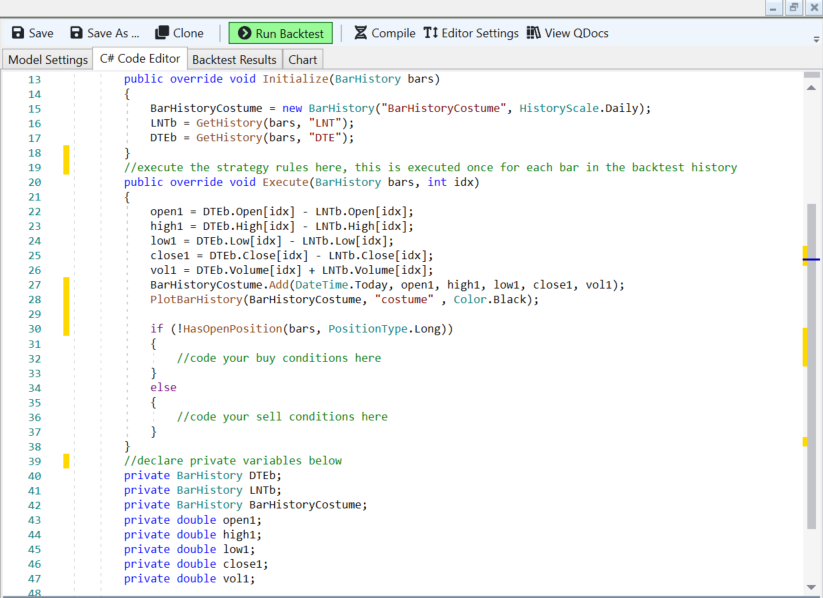The image size is (823, 598).
Task: Click line number 30 in the gutter
Action: (34, 329)
